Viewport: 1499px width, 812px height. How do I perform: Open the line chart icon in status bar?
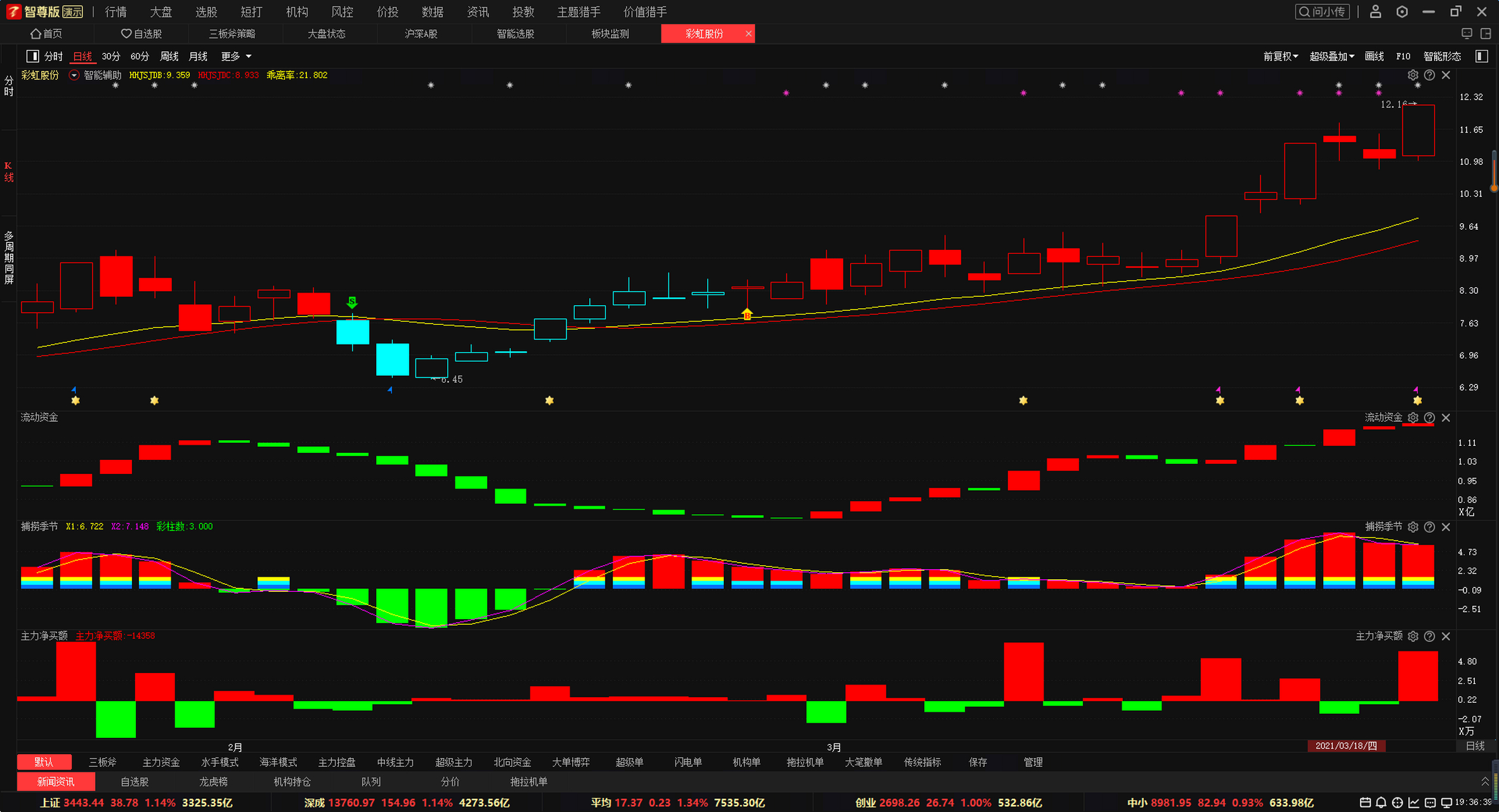tap(1413, 802)
